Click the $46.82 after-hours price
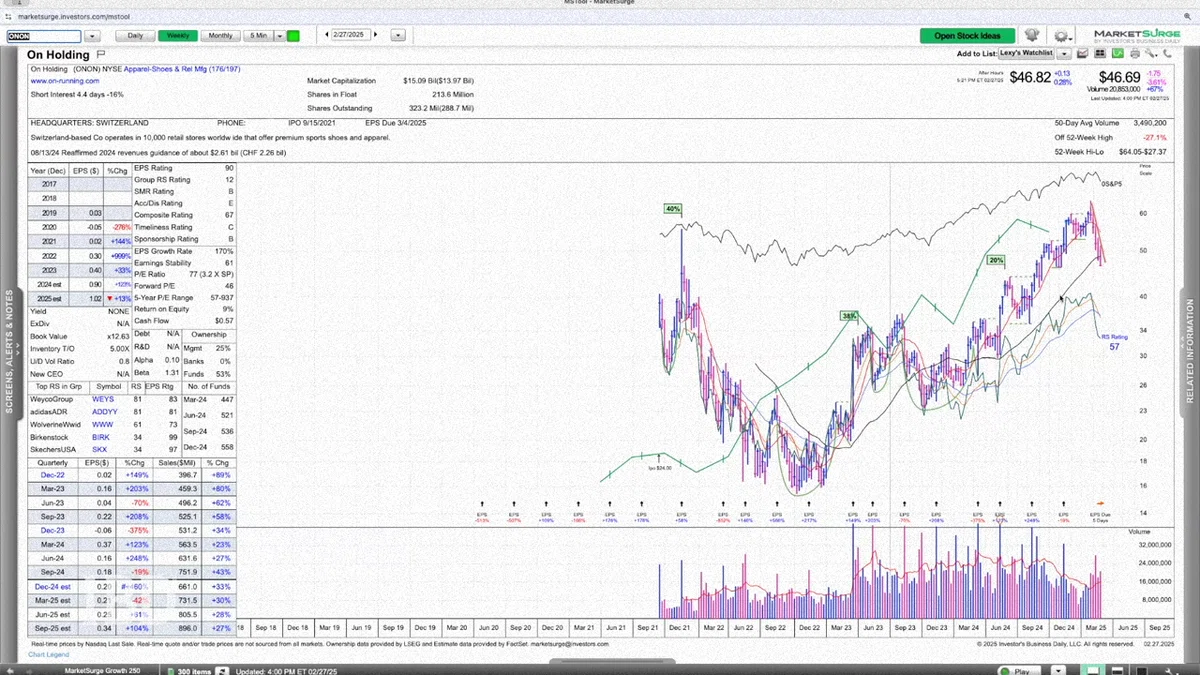The height and width of the screenshot is (675, 1200). pyautogui.click(x=1030, y=77)
